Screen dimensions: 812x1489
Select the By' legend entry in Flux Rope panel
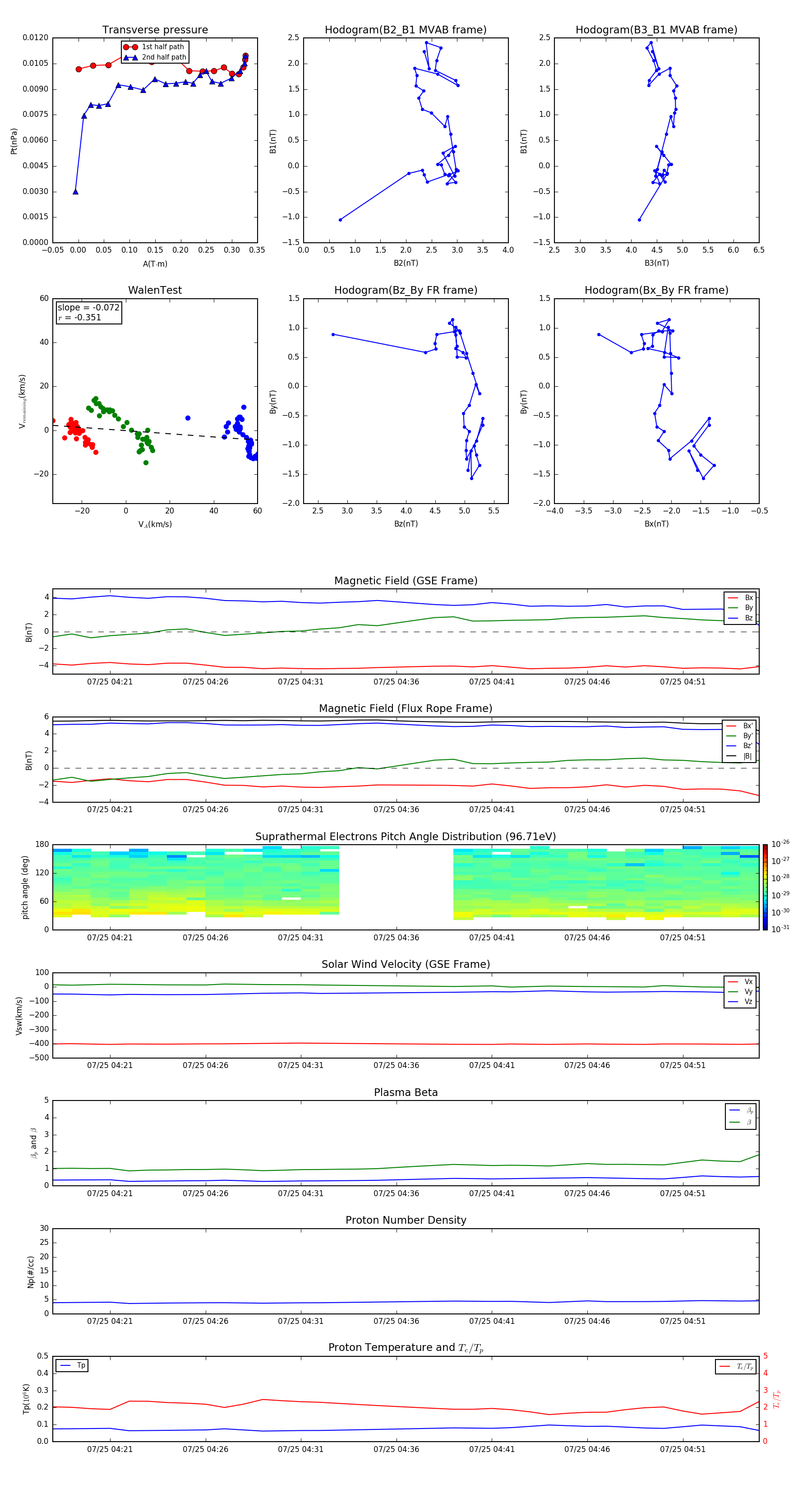pos(740,736)
